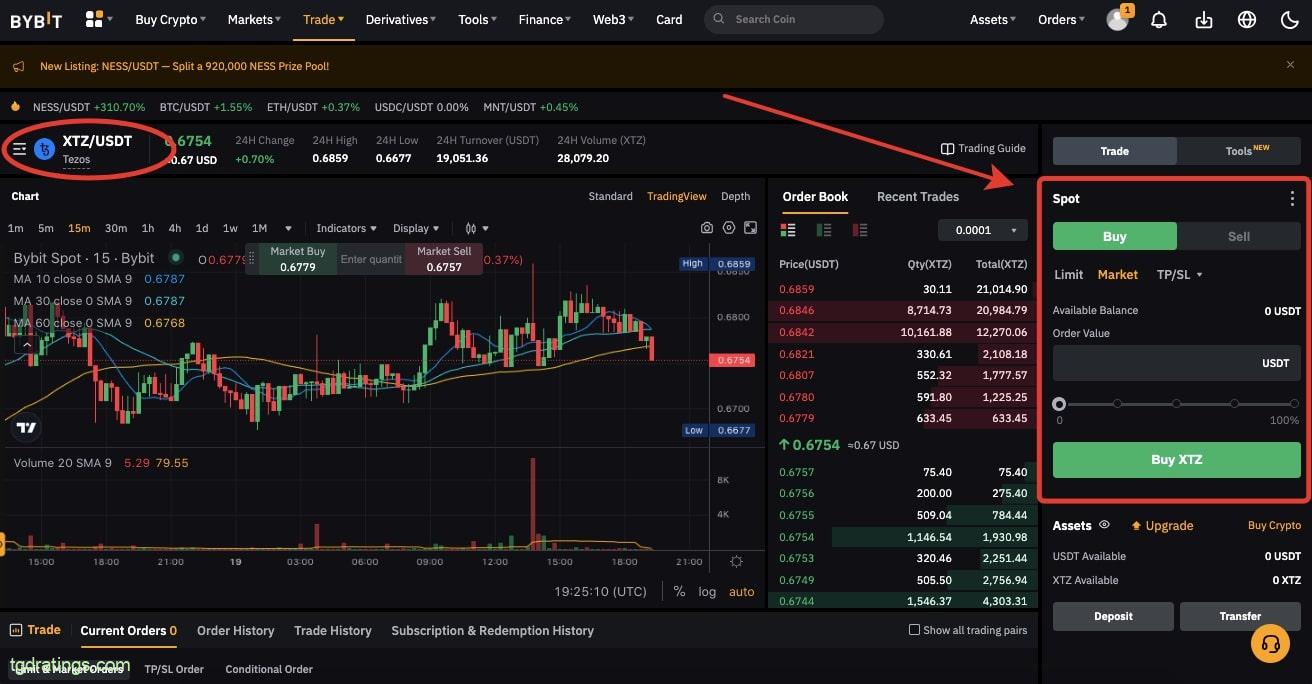Screen dimensions: 1312x684
Task: Toggle the chart percent scale
Action: (x=679, y=591)
